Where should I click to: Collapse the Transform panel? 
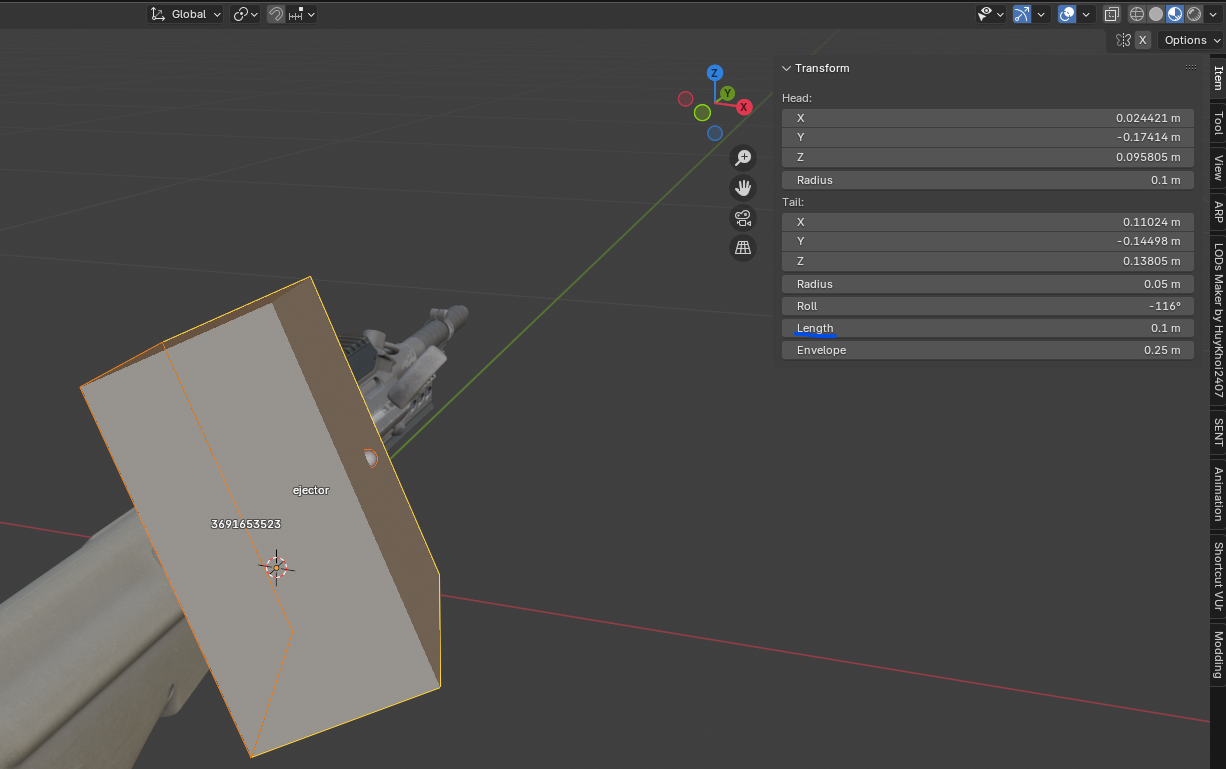[787, 68]
